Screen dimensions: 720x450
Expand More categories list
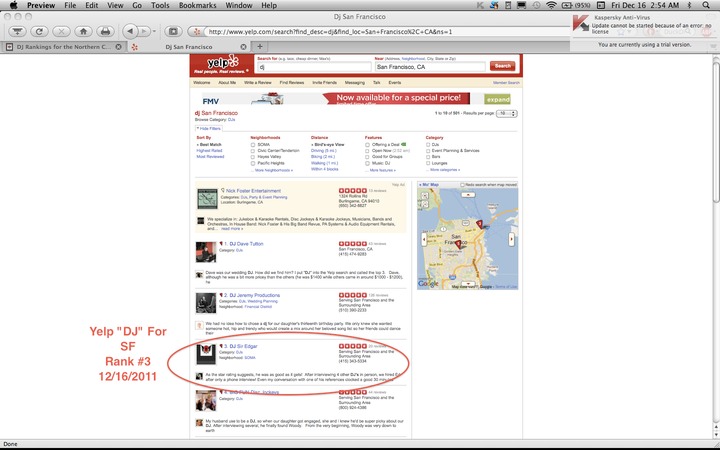445,170
